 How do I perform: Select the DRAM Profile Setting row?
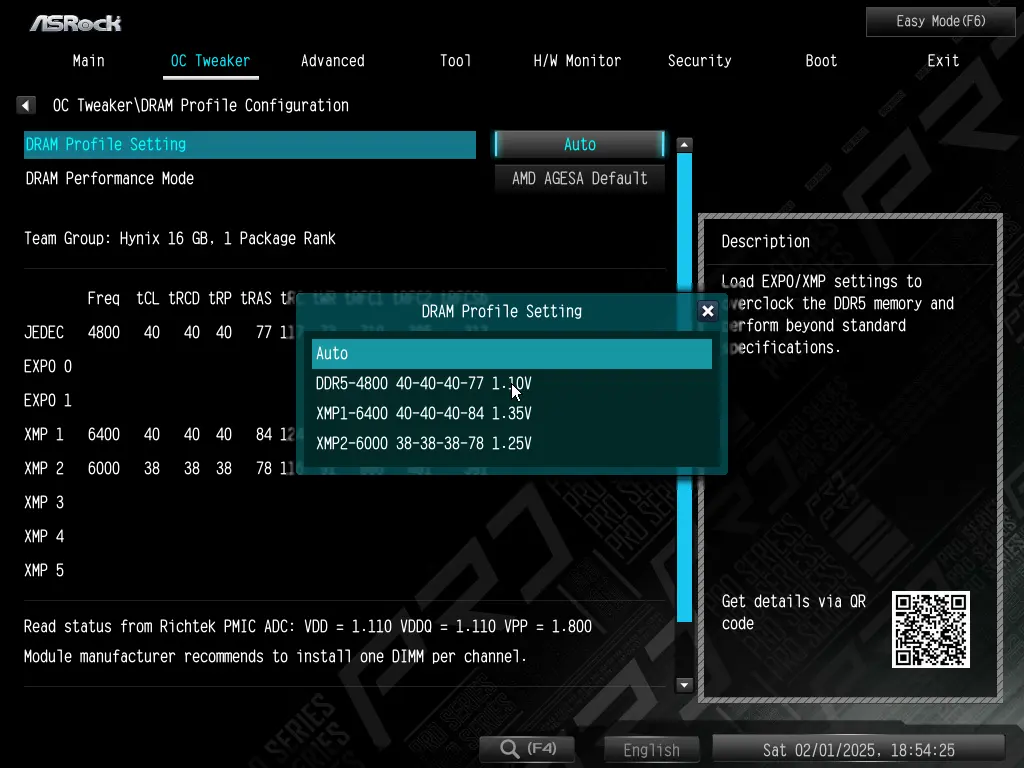(249, 144)
